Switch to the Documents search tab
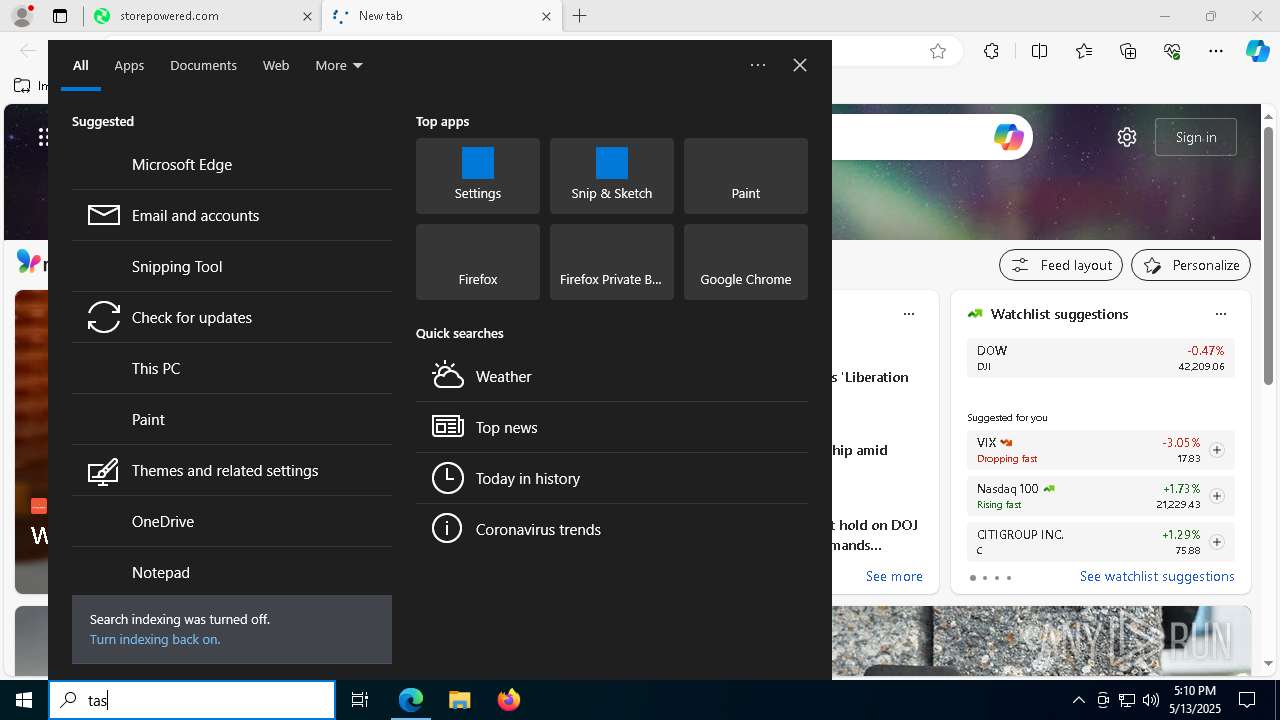The width and height of the screenshot is (1280, 720). pyautogui.click(x=203, y=65)
